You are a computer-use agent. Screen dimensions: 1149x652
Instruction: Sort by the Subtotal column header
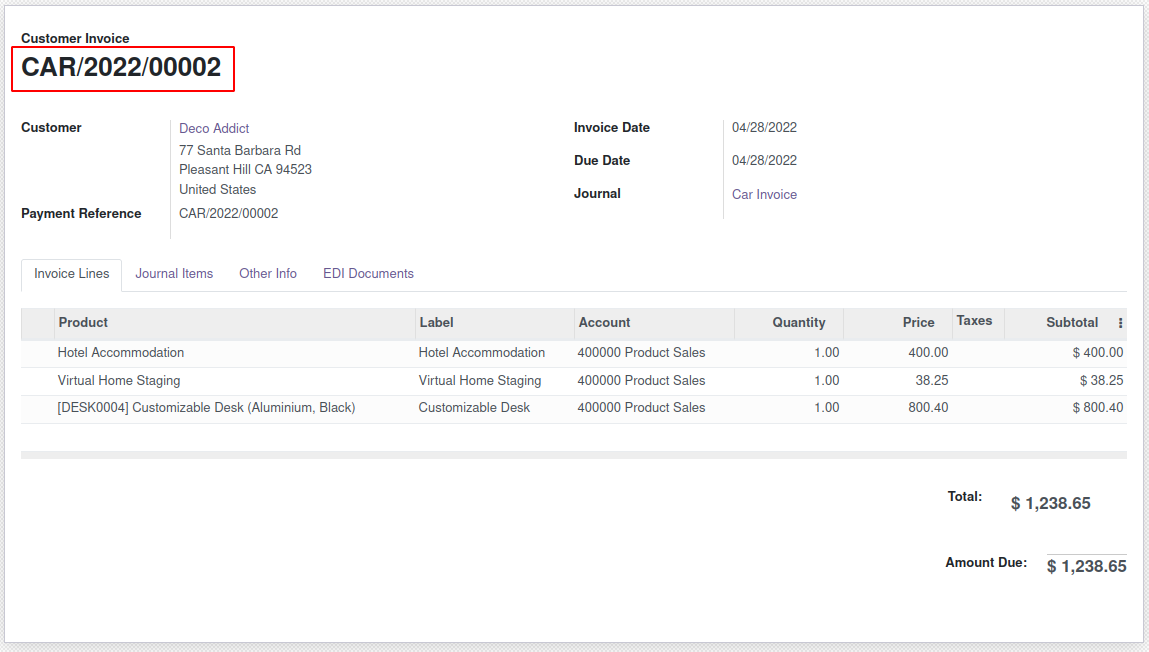[x=1071, y=323]
